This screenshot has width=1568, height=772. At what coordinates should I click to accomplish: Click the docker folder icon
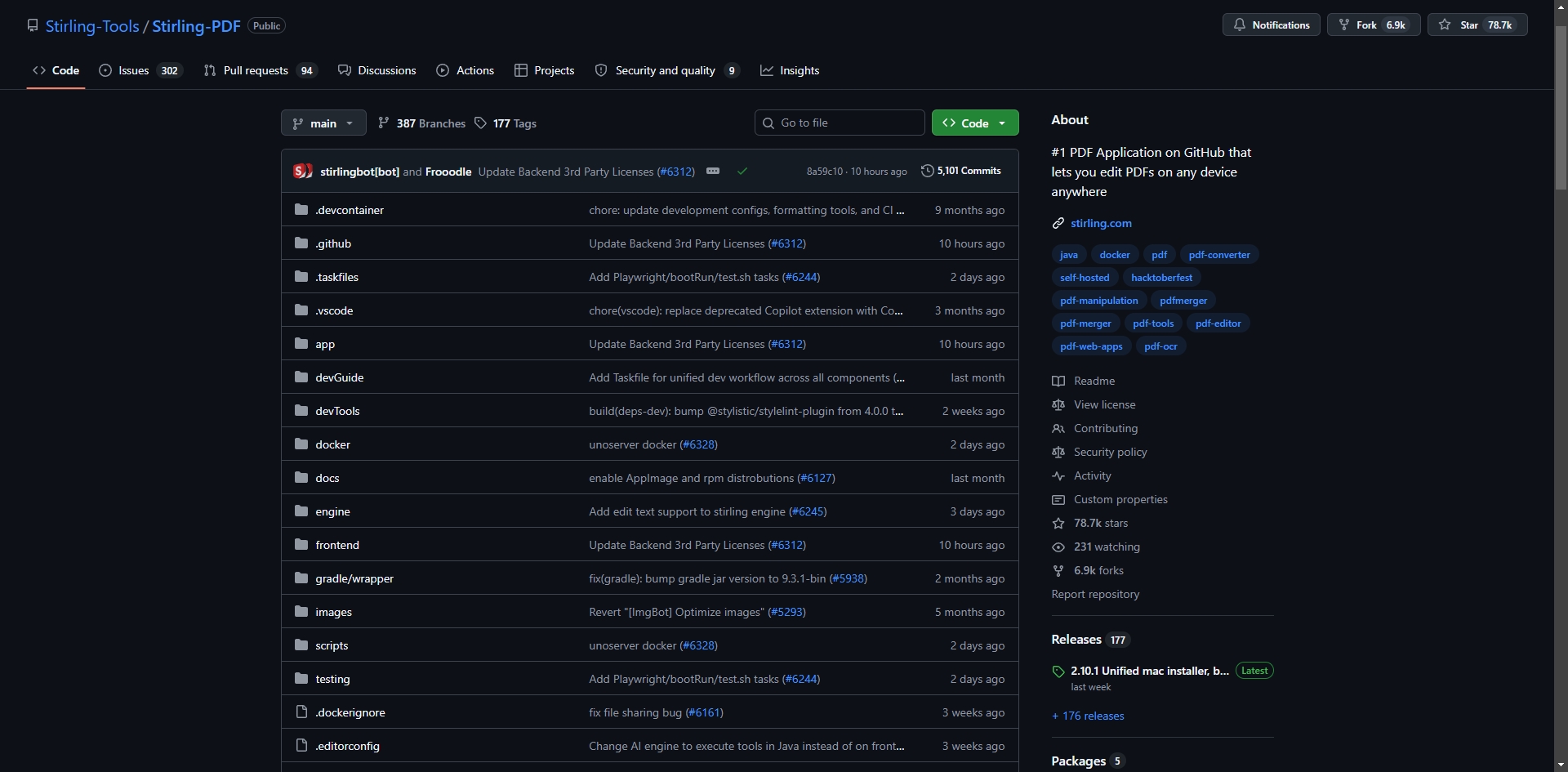click(301, 444)
